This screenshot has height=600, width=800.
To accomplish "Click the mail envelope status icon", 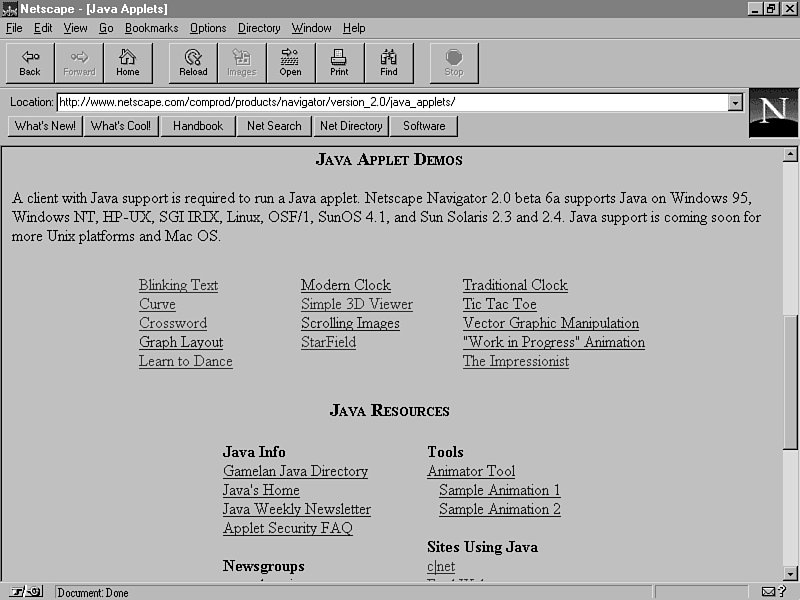I will click(768, 592).
